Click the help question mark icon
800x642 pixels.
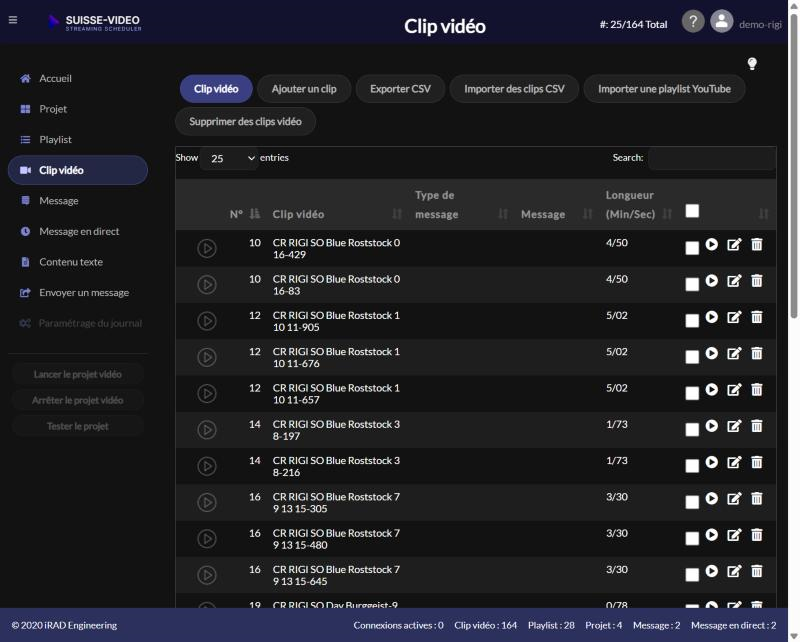[693, 22]
